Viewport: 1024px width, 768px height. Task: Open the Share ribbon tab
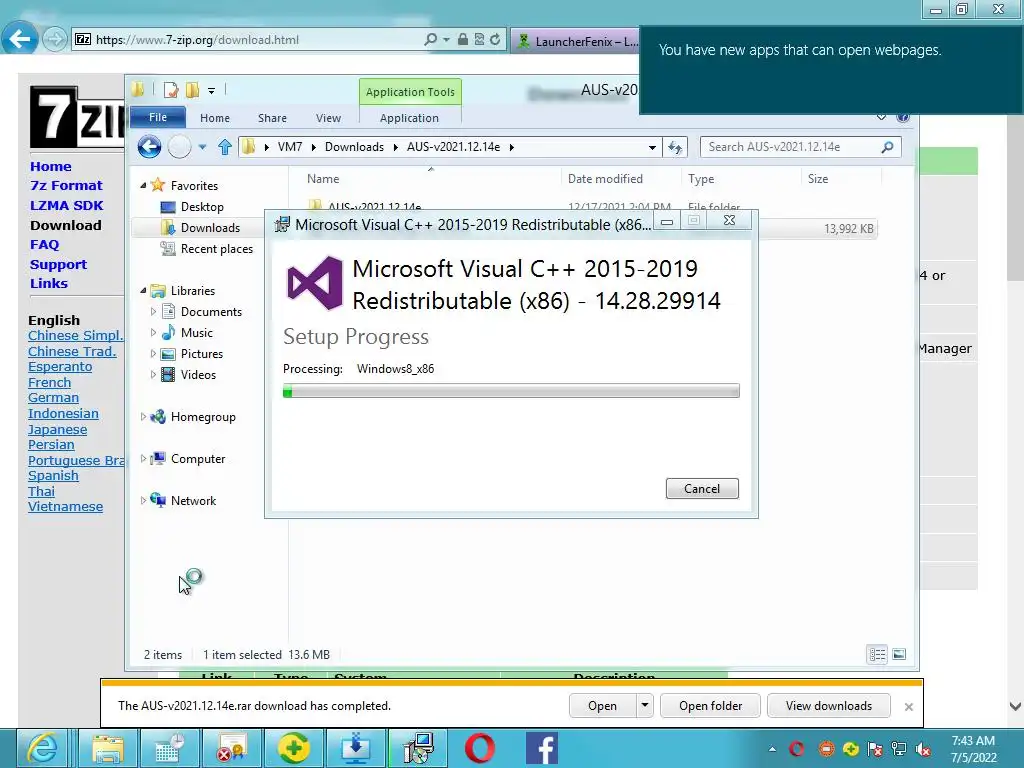(272, 118)
